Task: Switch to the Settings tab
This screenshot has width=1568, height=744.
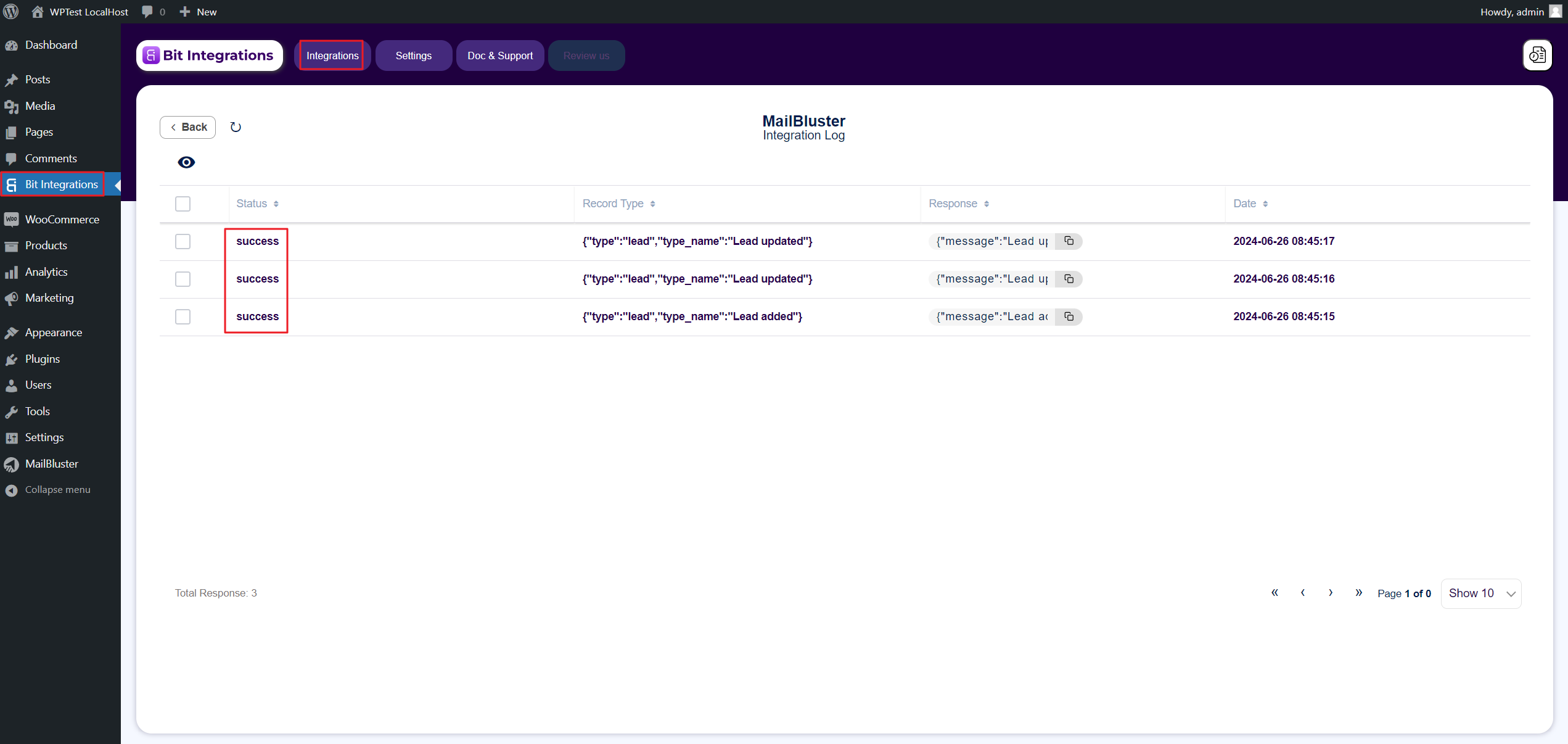Action: pyautogui.click(x=413, y=56)
